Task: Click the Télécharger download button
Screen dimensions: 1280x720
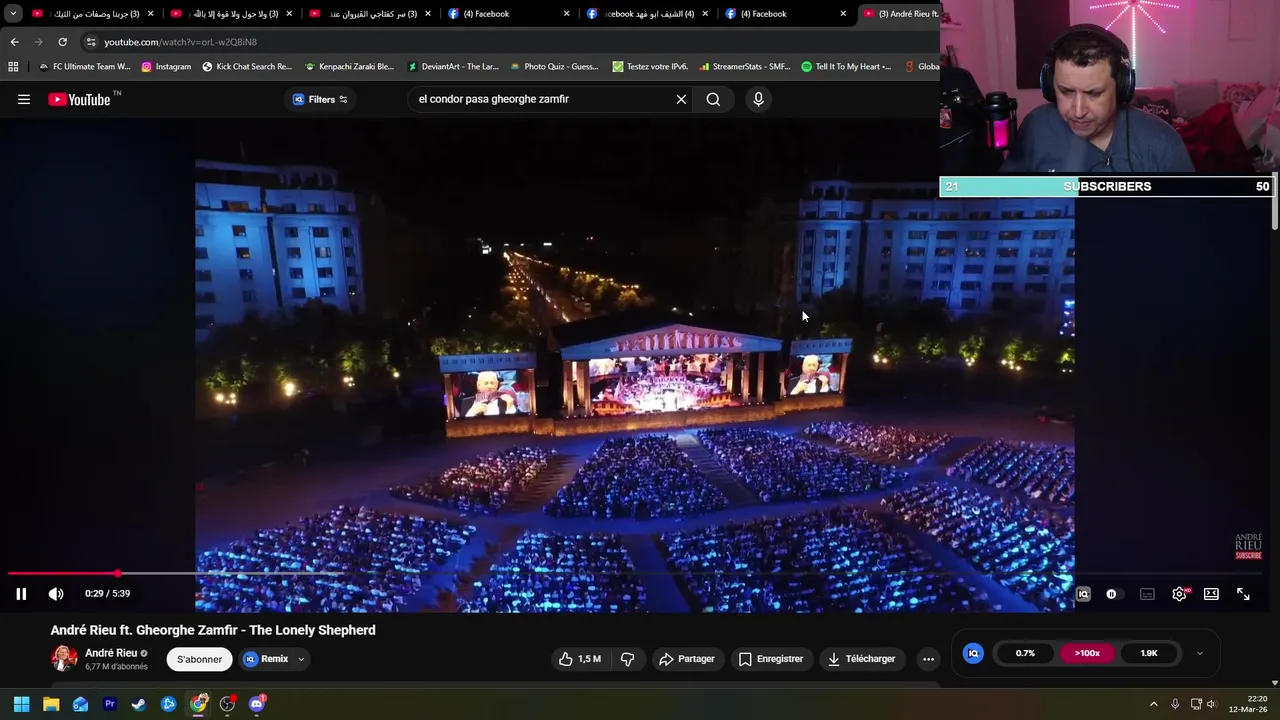Action: (861, 659)
